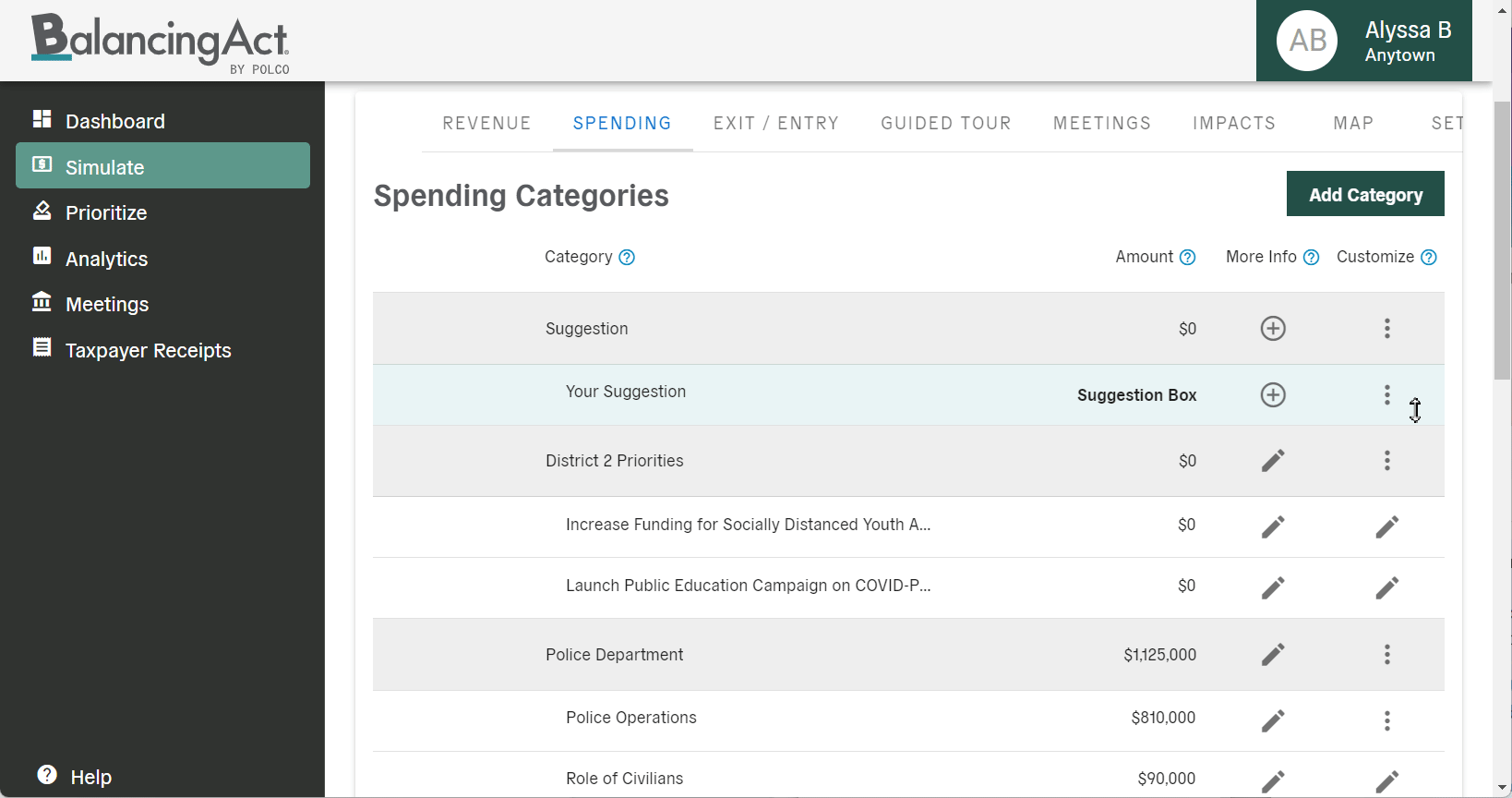
Task: Edit more info for District 2 Priorities
Action: 1273,460
